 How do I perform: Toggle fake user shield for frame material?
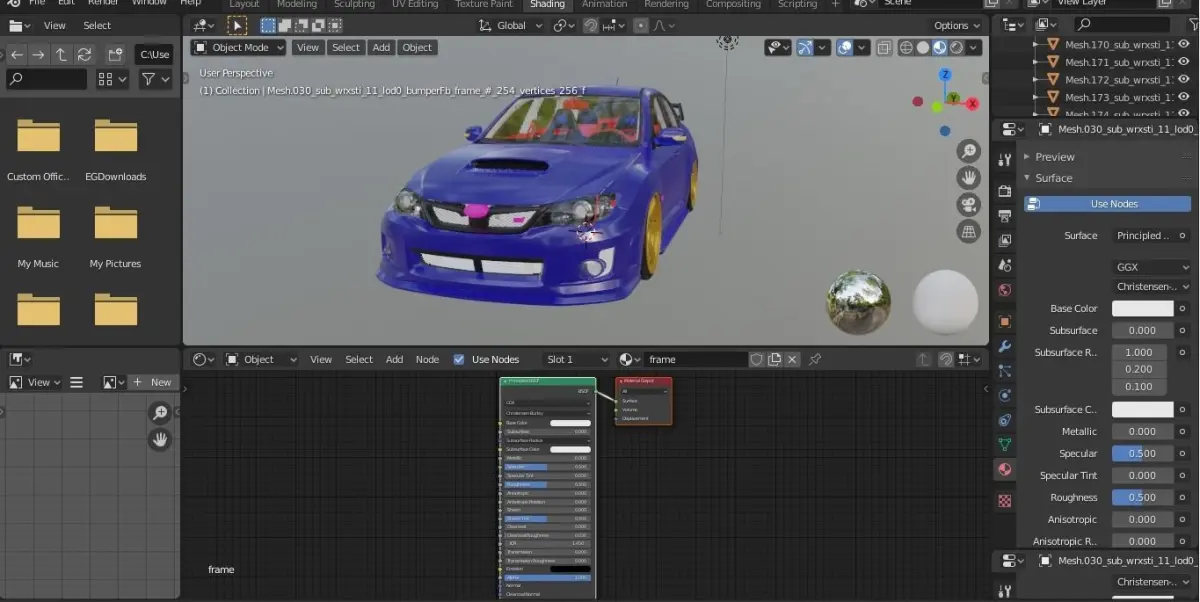tap(757, 359)
